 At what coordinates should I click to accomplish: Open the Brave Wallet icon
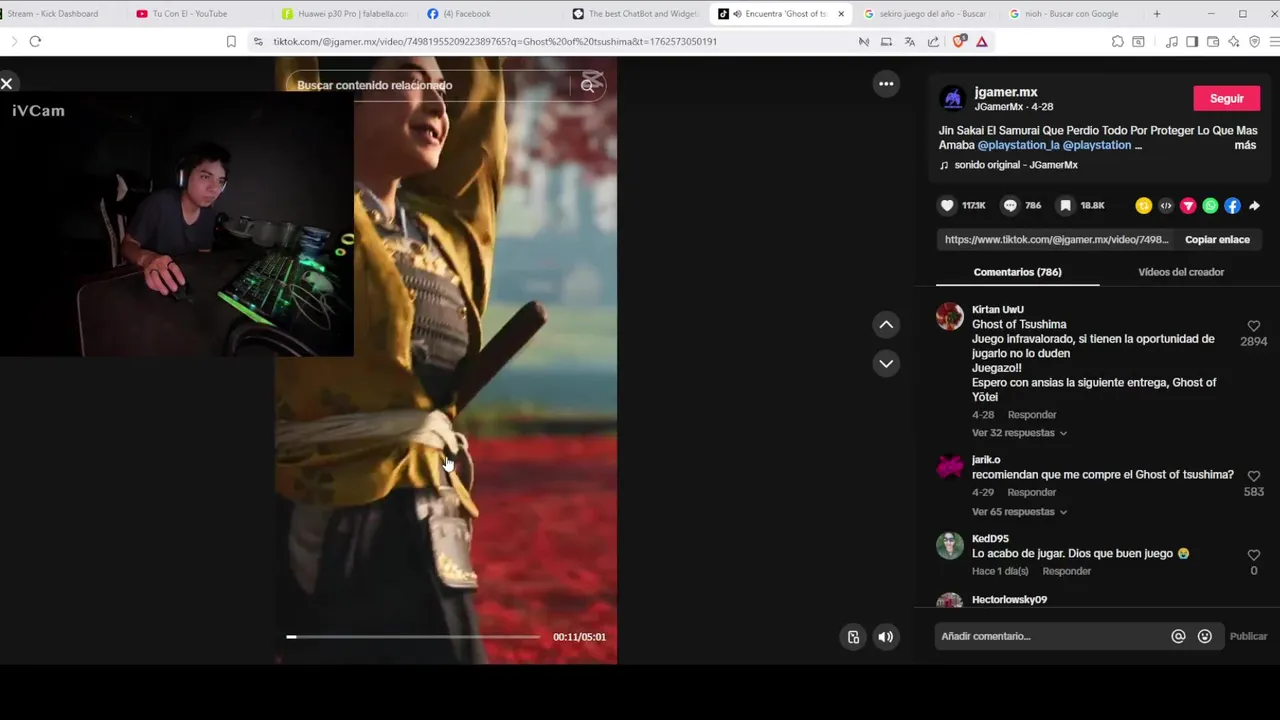(1213, 41)
